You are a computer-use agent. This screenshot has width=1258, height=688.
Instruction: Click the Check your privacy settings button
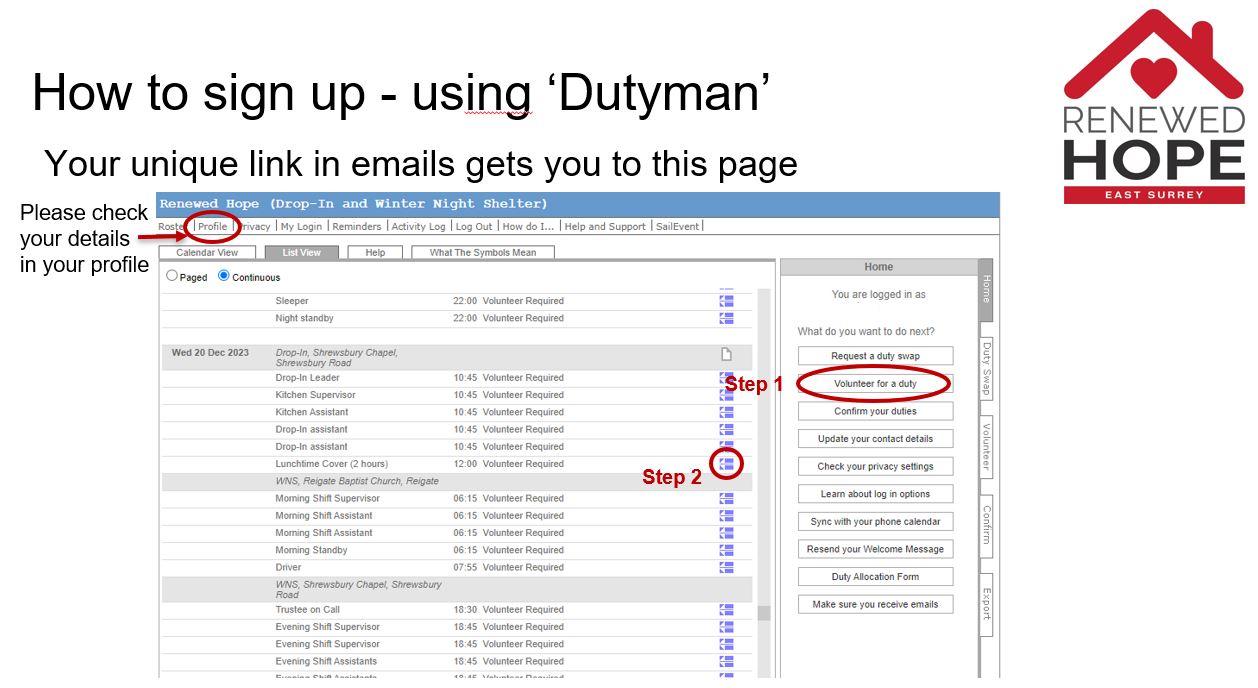click(875, 466)
